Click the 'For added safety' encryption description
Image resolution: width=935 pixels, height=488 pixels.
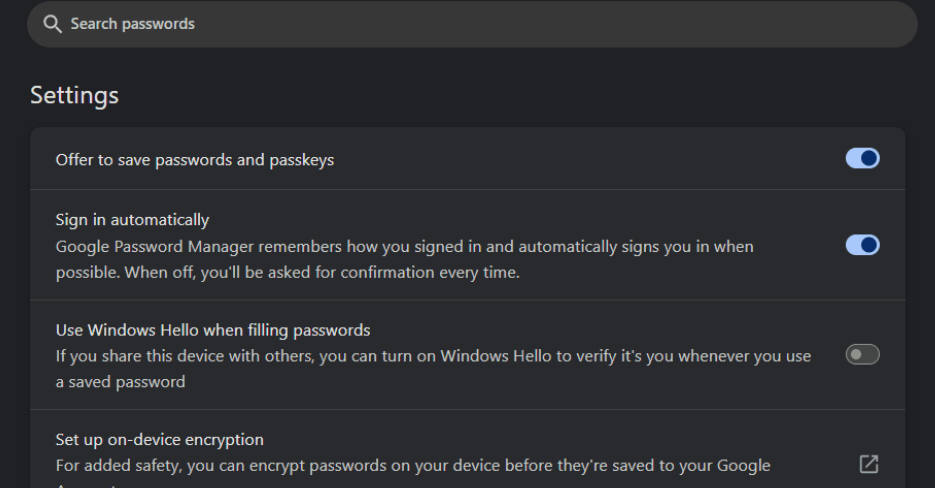coord(412,465)
